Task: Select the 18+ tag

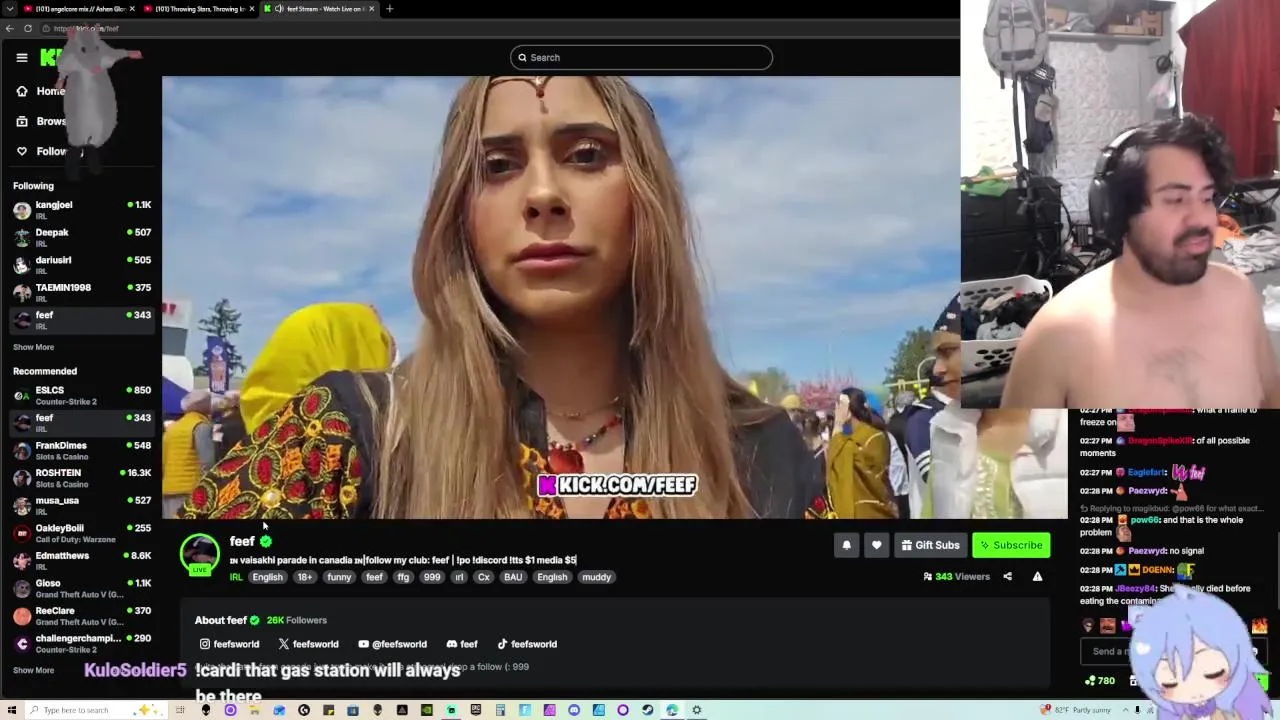Action: pos(304,577)
